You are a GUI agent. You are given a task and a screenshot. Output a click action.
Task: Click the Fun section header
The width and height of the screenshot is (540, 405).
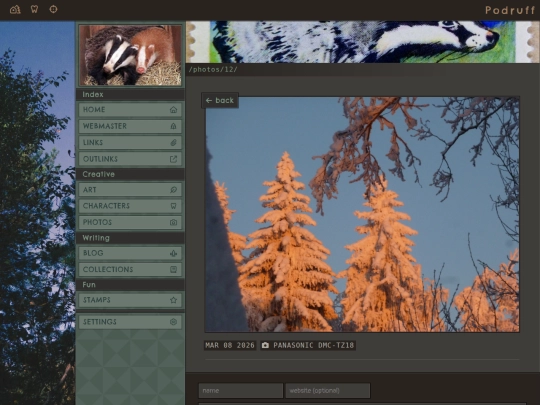(130, 285)
